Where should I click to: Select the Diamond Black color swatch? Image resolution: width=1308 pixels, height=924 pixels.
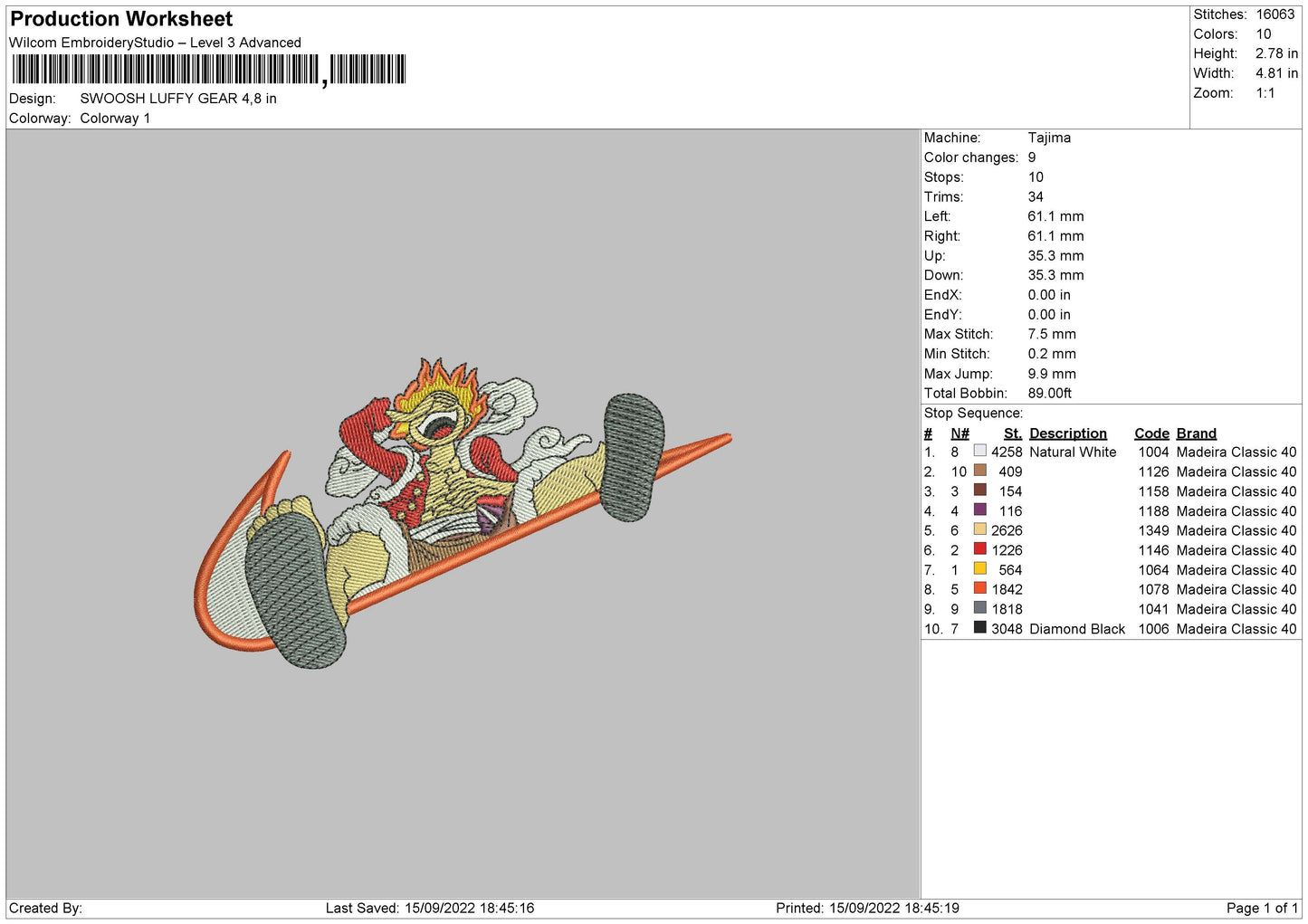tap(979, 628)
